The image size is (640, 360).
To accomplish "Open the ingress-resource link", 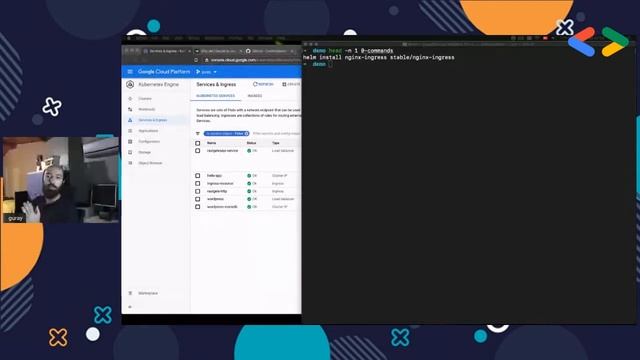I will pos(220,183).
